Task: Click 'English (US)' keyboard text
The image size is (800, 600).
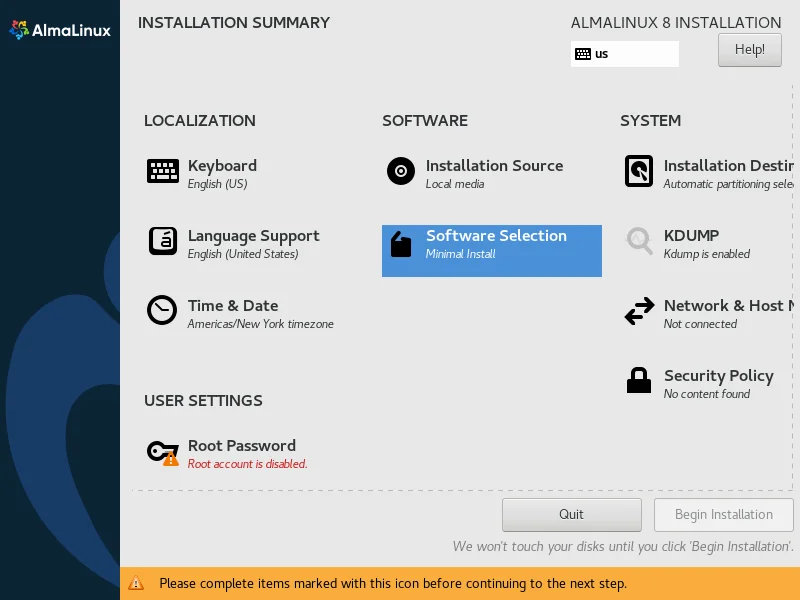Action: [x=217, y=184]
